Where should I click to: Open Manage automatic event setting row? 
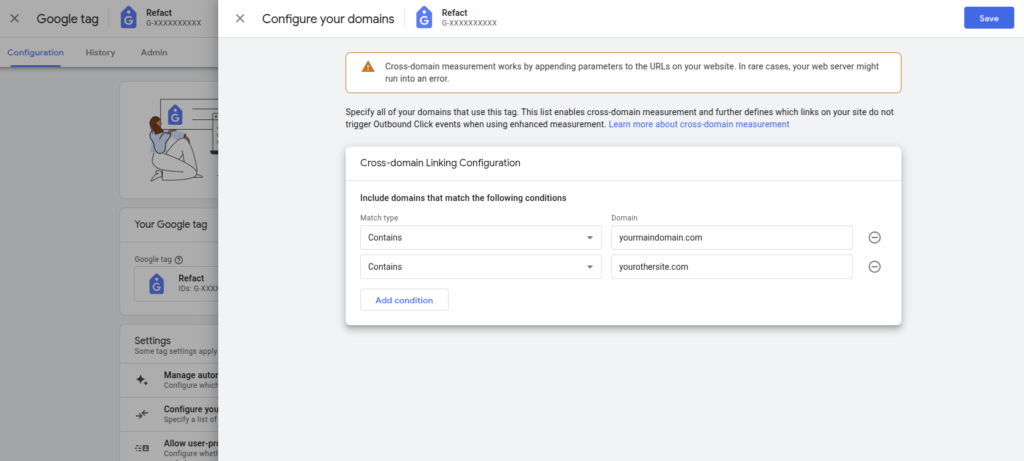[169, 381]
